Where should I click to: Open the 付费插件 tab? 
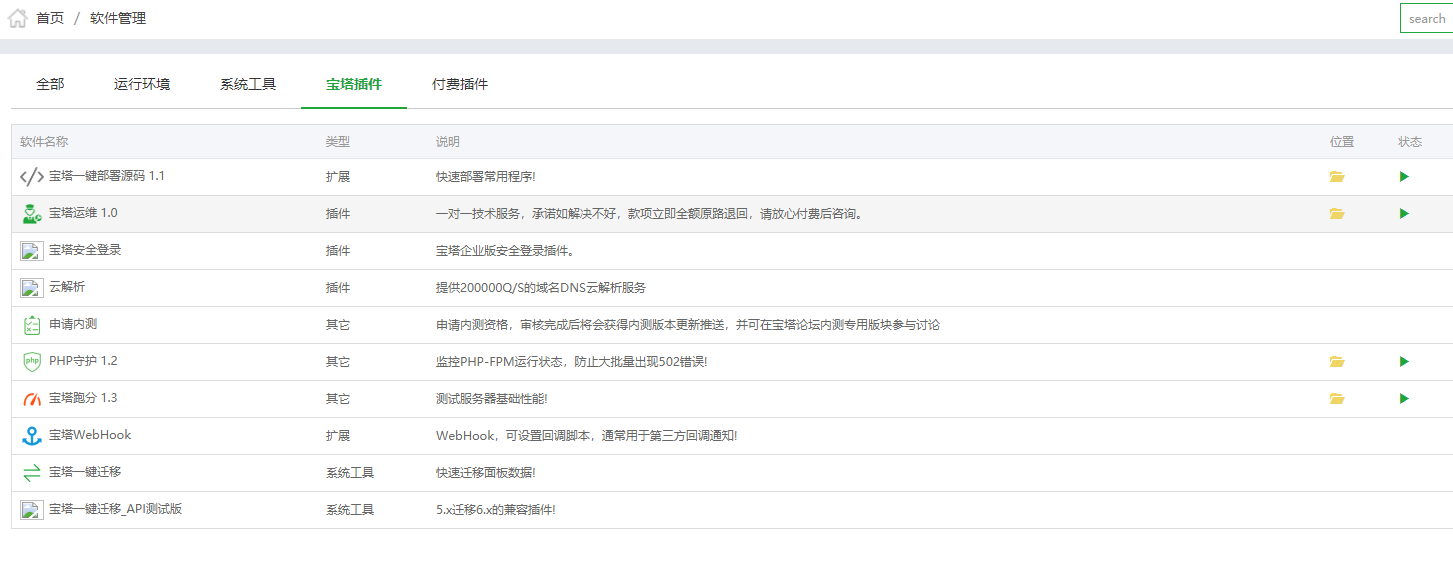click(460, 85)
